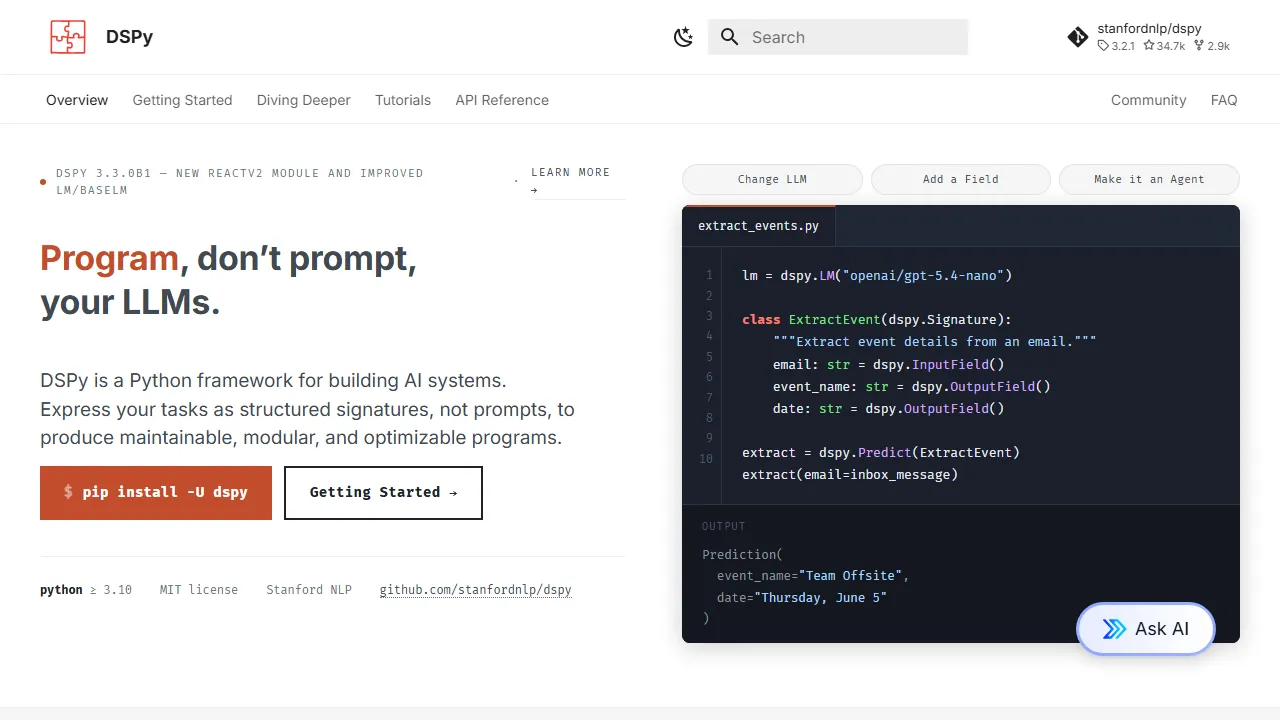Select the Add a Field example button
1280x720 pixels.
tap(961, 179)
